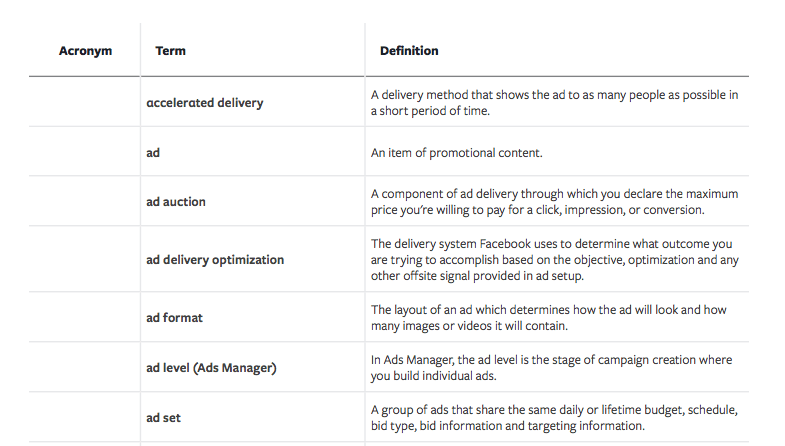Click the Term column header
The height and width of the screenshot is (446, 785).
(170, 51)
